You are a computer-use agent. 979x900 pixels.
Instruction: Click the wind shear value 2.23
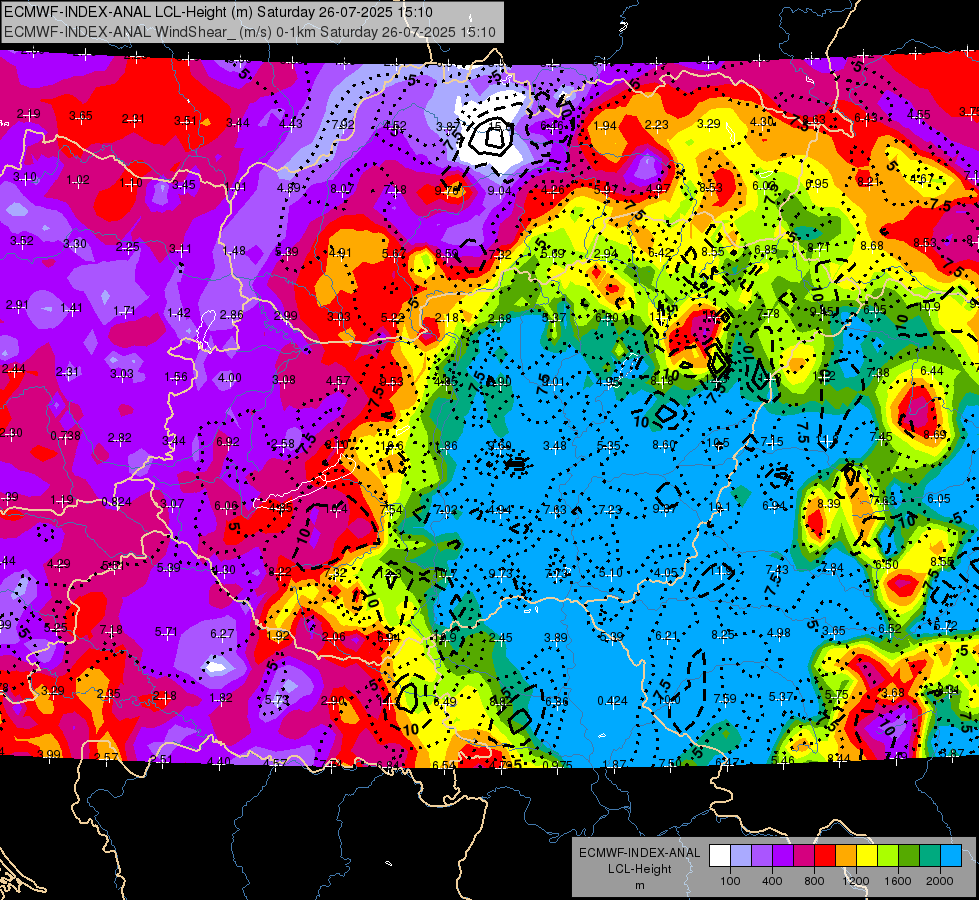point(657,125)
